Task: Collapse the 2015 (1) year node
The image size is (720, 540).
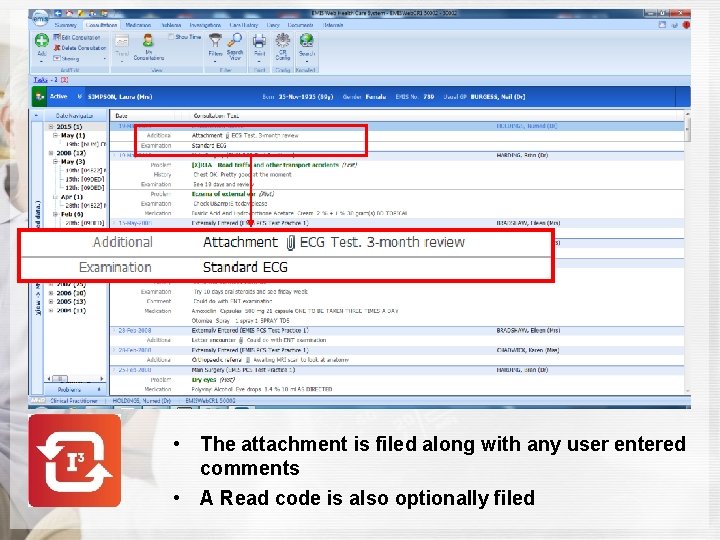Action: (x=51, y=126)
